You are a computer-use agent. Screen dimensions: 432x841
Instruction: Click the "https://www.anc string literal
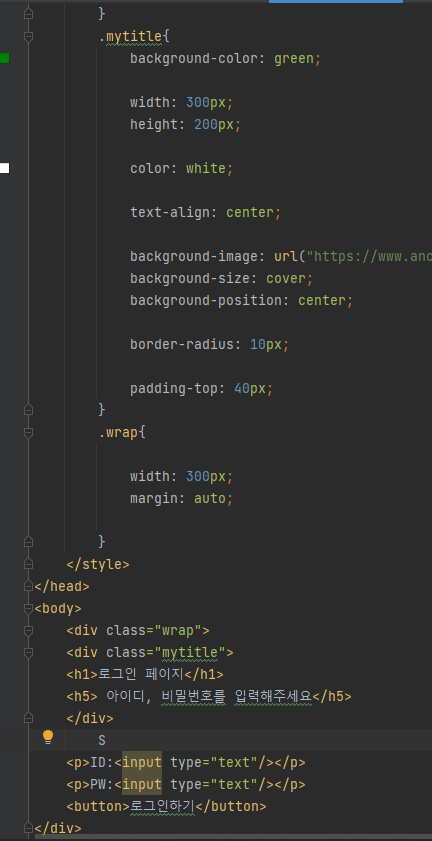369,256
